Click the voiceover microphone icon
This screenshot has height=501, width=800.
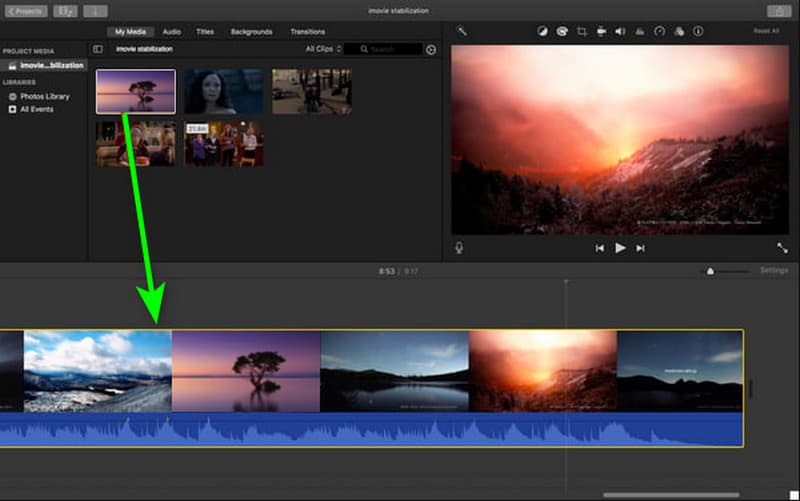point(459,248)
